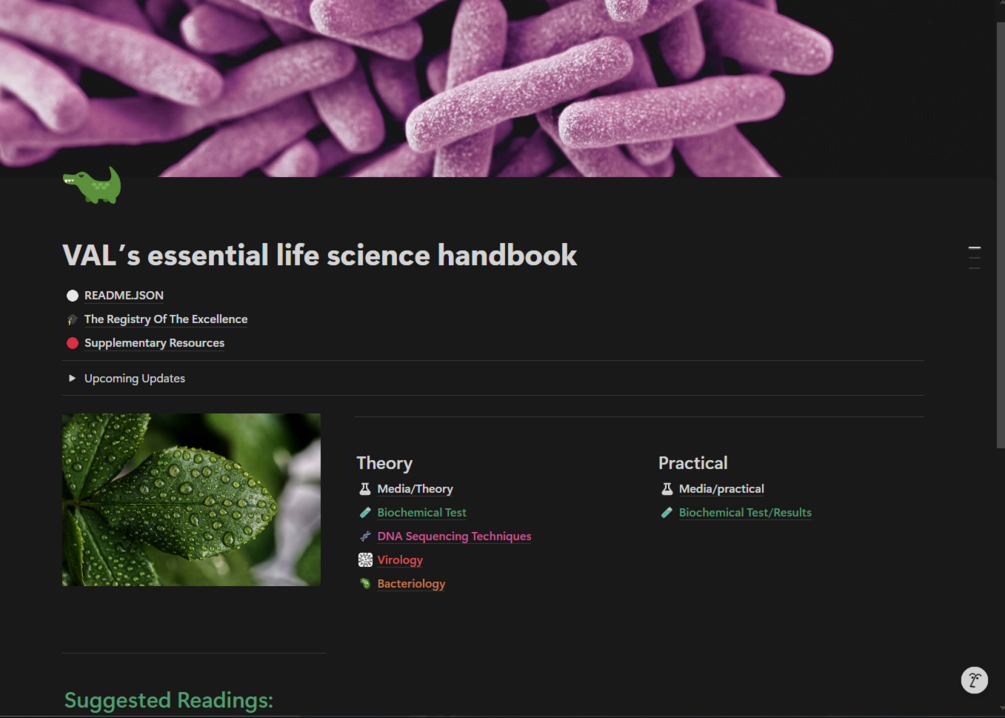Image resolution: width=1005 pixels, height=718 pixels.
Task: Click the white circle icon beside README.JSON
Action: pyautogui.click(x=70, y=295)
